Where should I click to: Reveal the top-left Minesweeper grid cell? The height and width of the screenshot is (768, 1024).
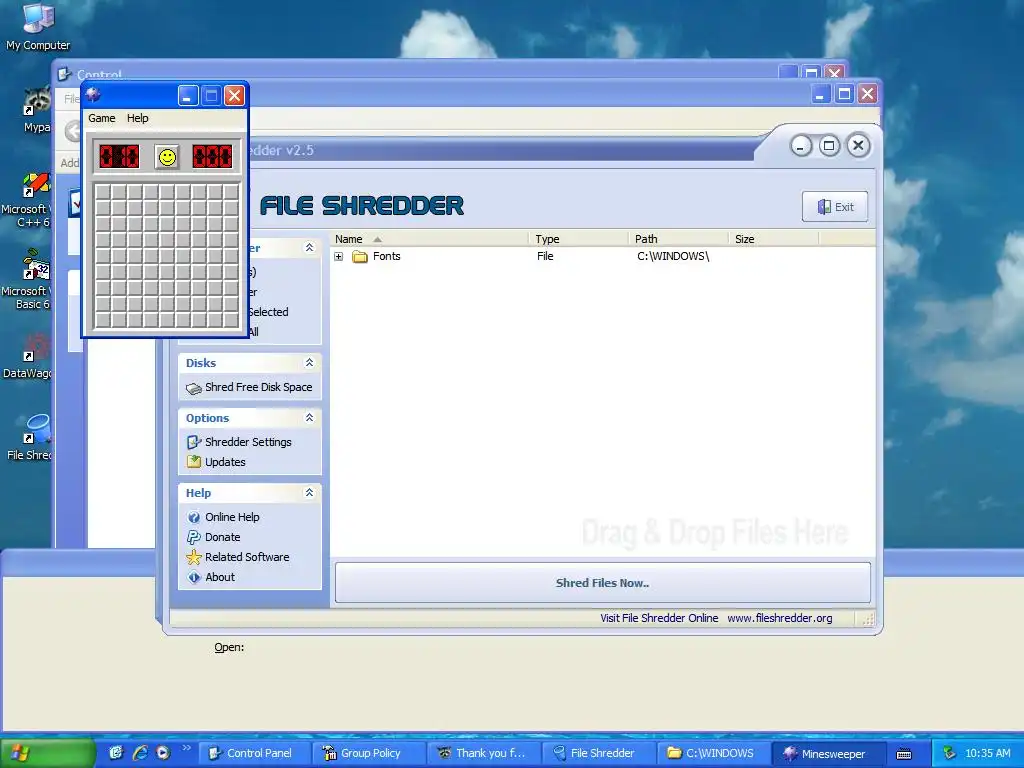103,191
